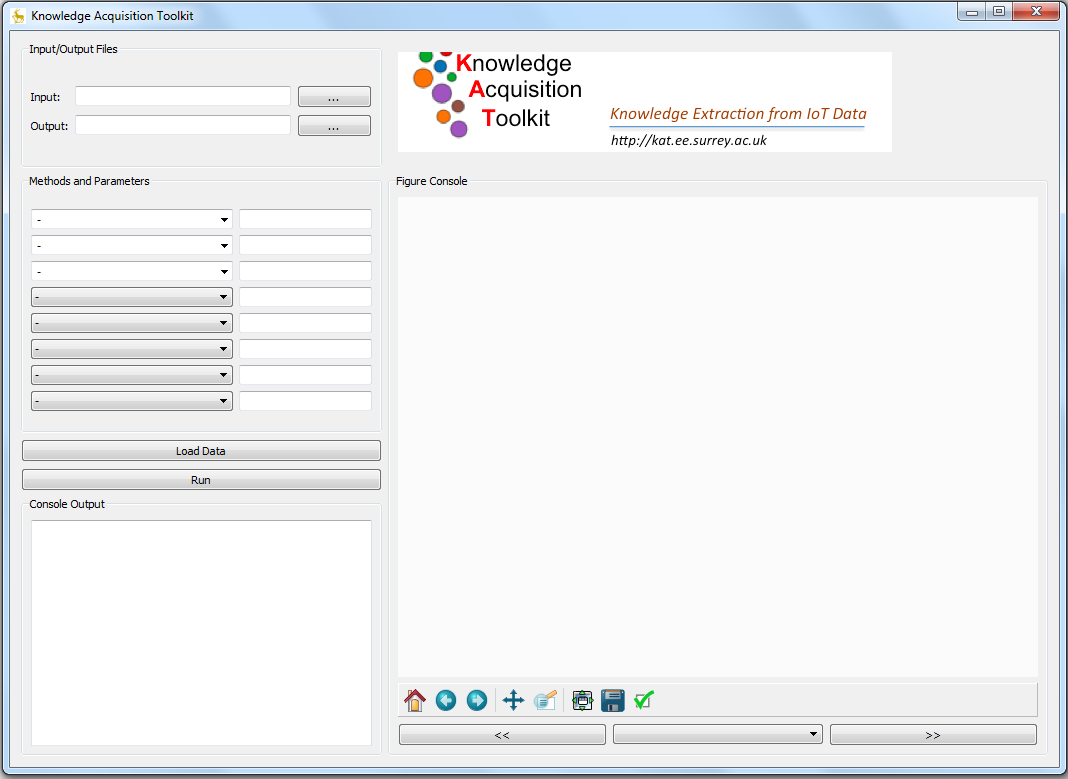1068x779 pixels.
Task: Open the second method dropdown
Action: (x=131, y=245)
